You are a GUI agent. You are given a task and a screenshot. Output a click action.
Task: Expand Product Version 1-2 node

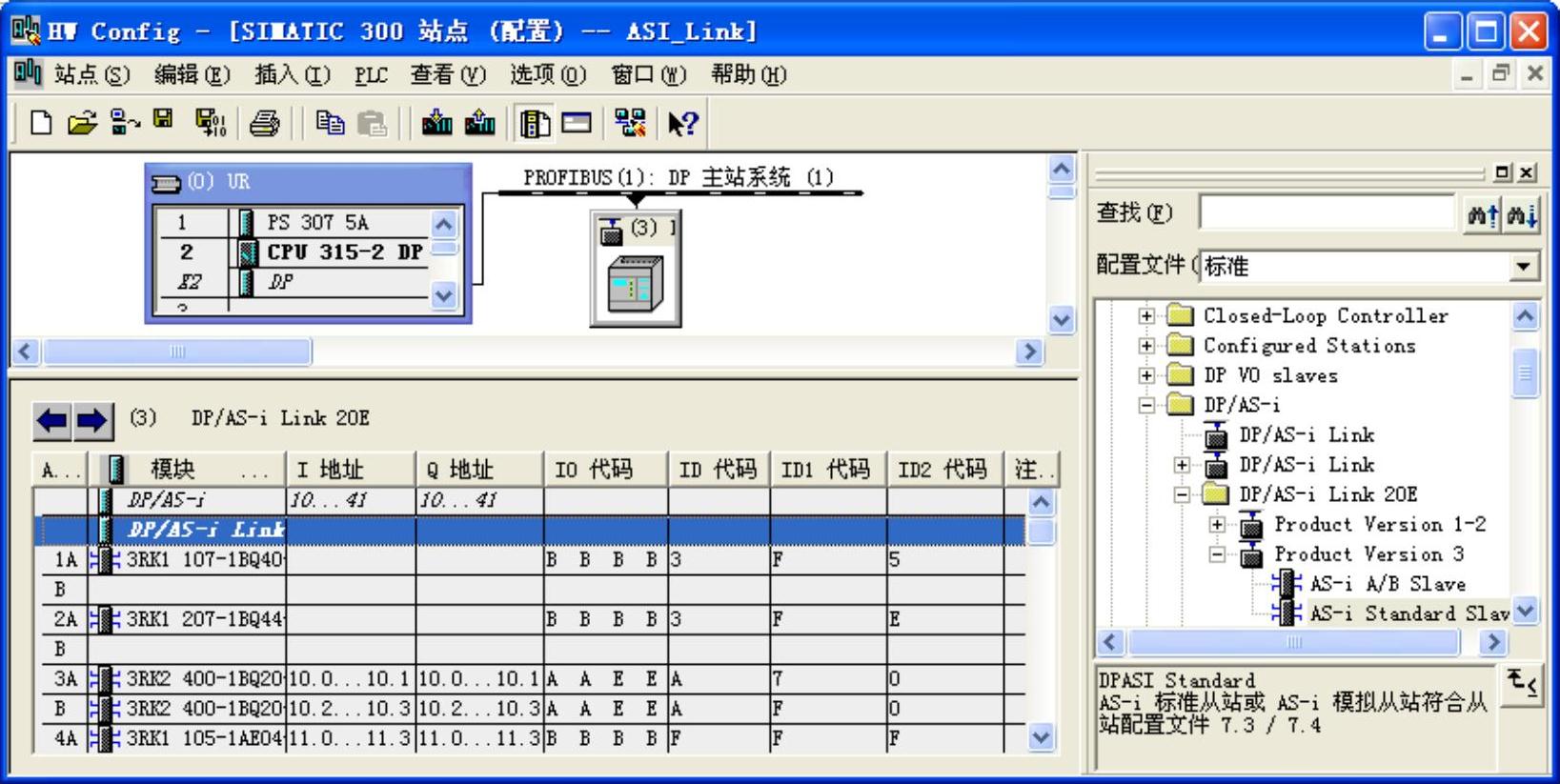click(x=1217, y=525)
